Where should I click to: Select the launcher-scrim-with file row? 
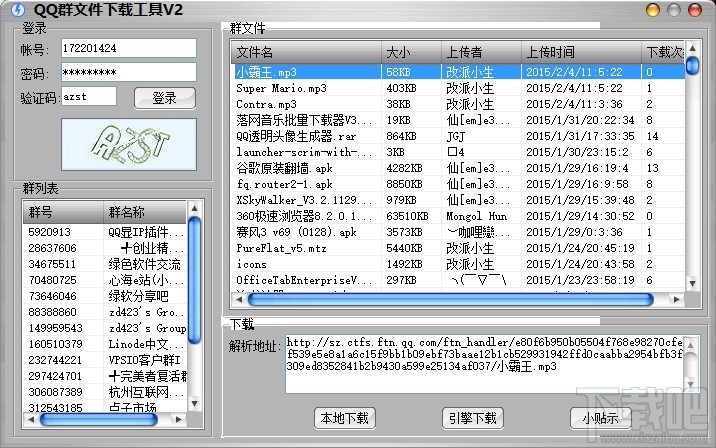(x=458, y=152)
